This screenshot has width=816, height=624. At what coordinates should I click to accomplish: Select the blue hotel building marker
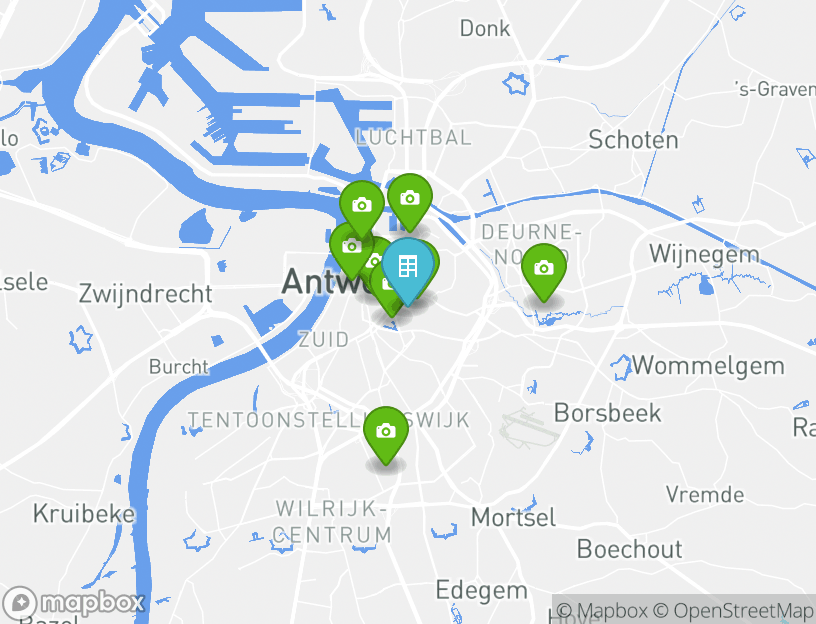click(407, 266)
